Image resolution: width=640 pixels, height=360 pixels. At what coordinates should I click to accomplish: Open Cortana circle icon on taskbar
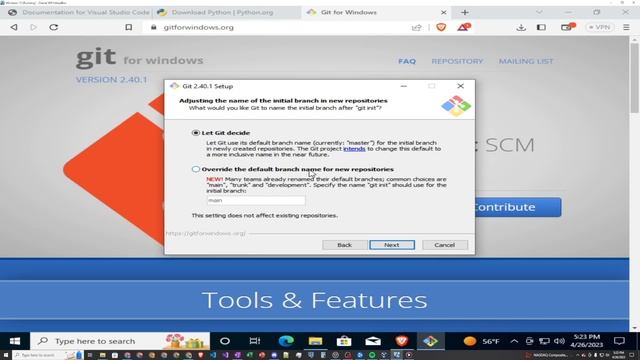[x=225, y=341]
